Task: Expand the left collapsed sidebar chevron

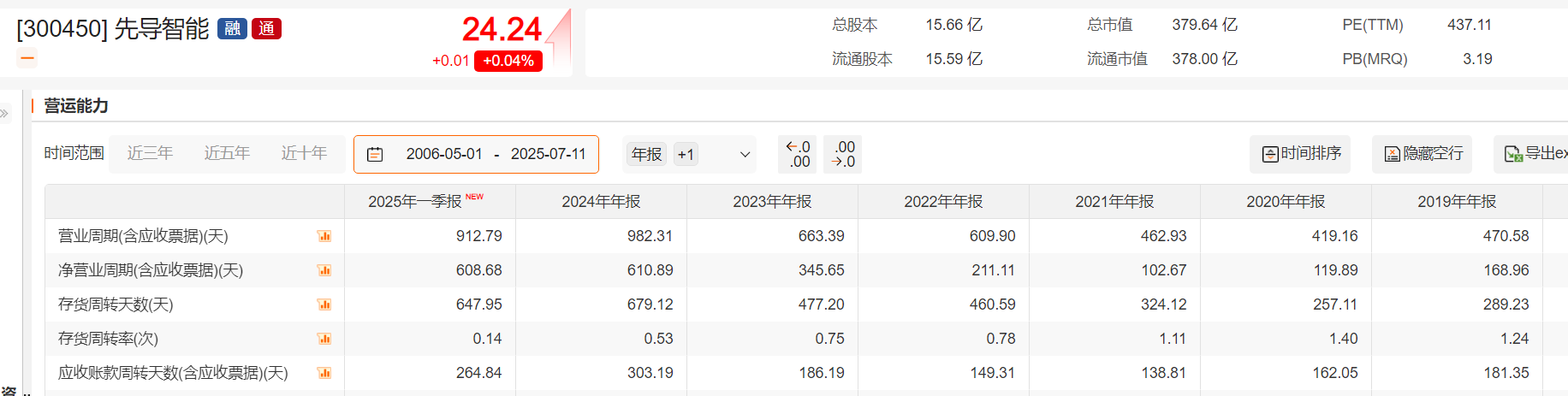Action: [4, 113]
